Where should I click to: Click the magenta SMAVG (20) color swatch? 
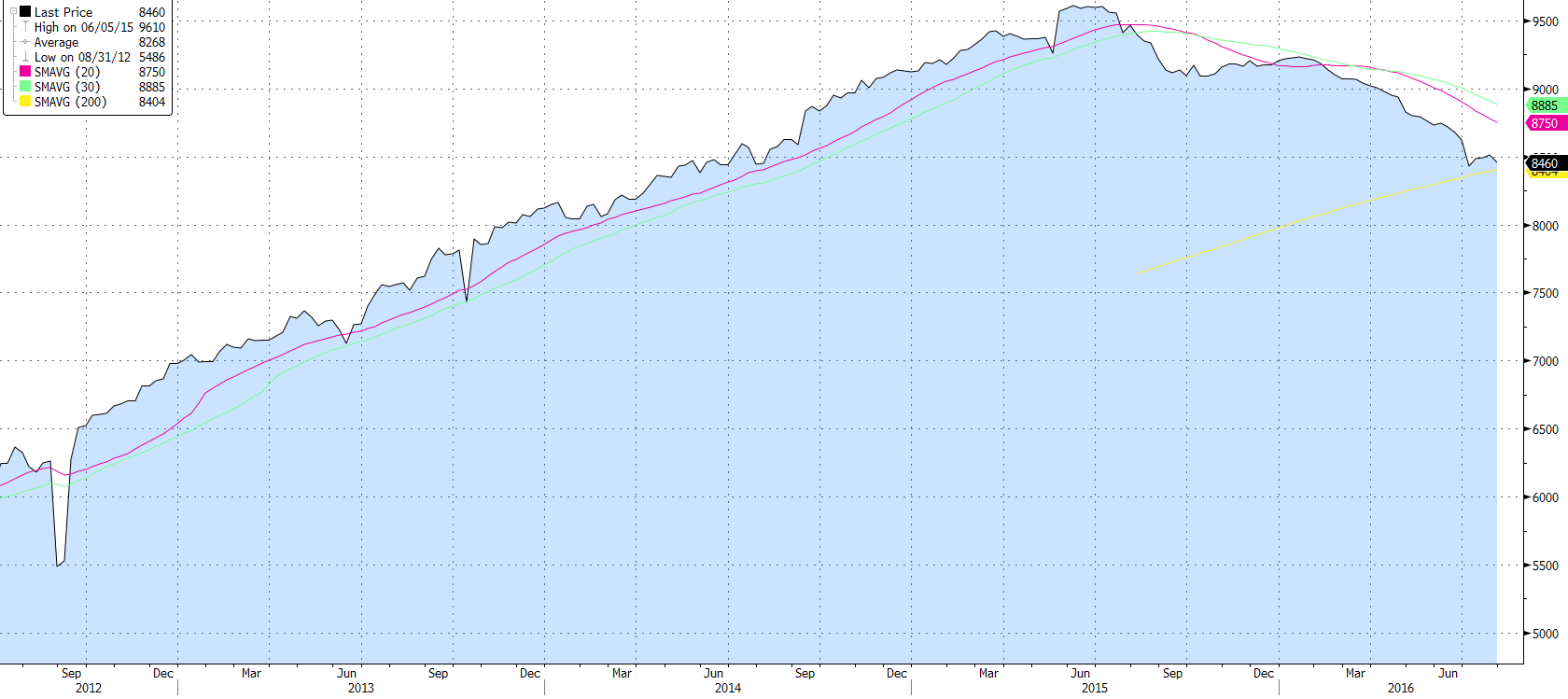(x=25, y=72)
